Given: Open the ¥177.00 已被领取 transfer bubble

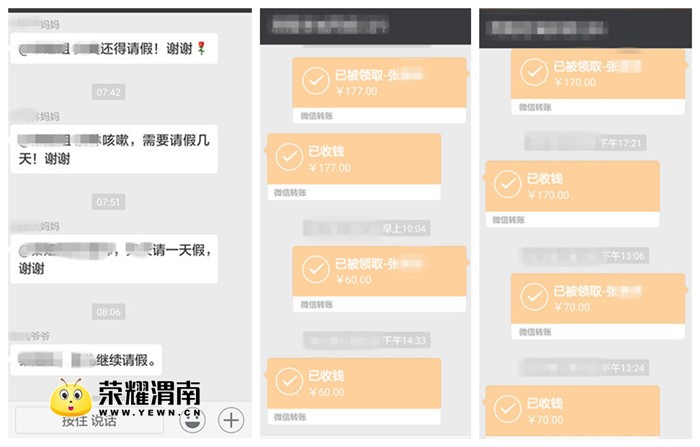Looking at the screenshot, I should (x=379, y=91).
